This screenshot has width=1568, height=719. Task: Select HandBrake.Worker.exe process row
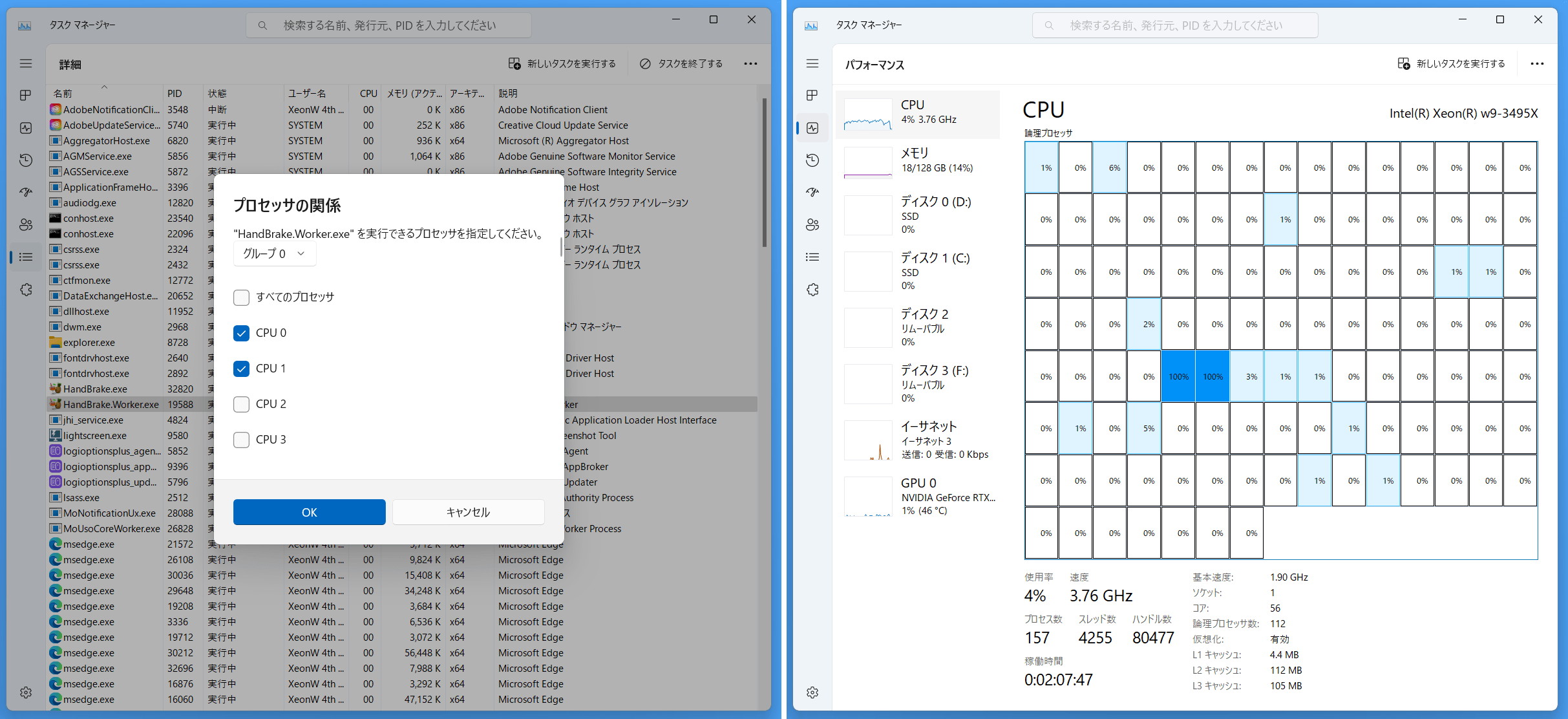pos(401,404)
